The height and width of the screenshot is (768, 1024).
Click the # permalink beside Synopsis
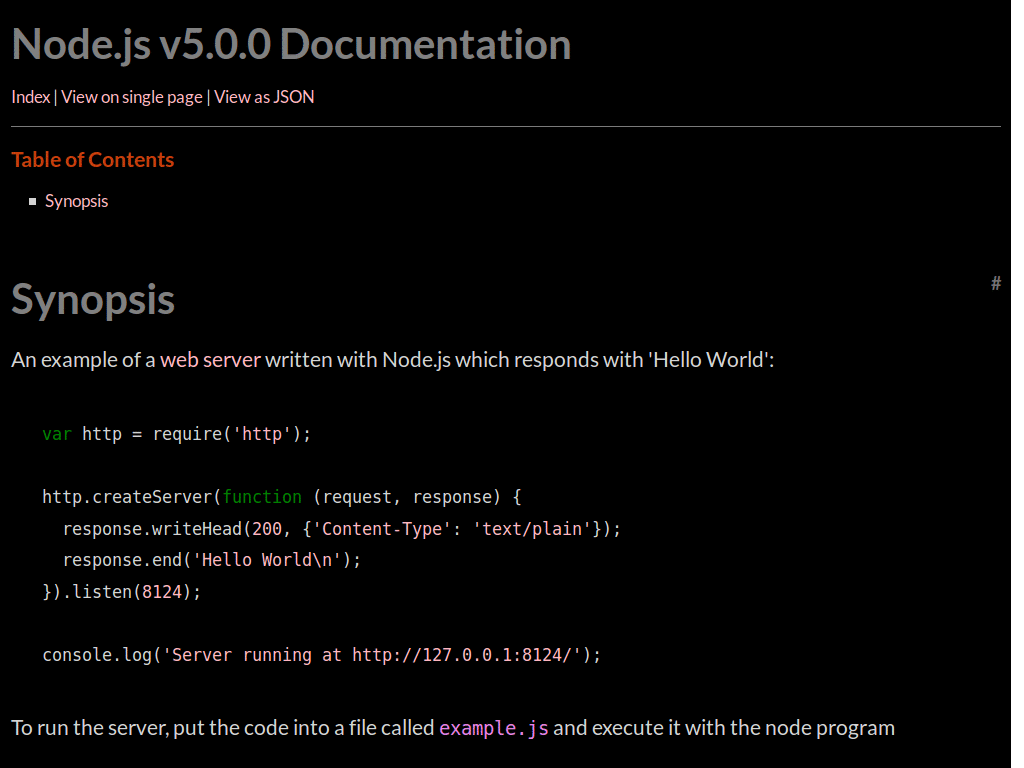tap(995, 283)
